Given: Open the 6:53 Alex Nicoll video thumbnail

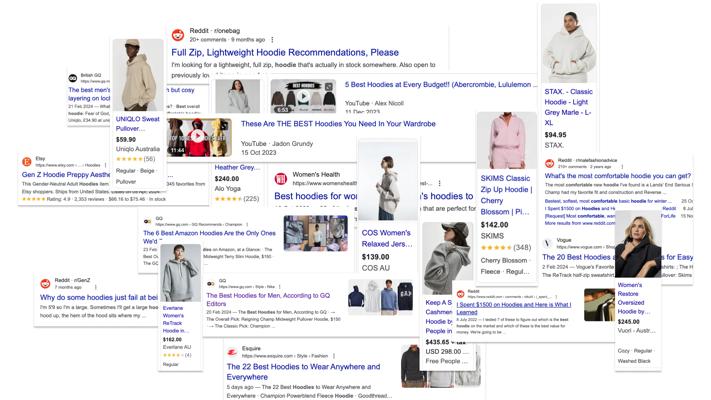Looking at the screenshot, I should [x=305, y=95].
